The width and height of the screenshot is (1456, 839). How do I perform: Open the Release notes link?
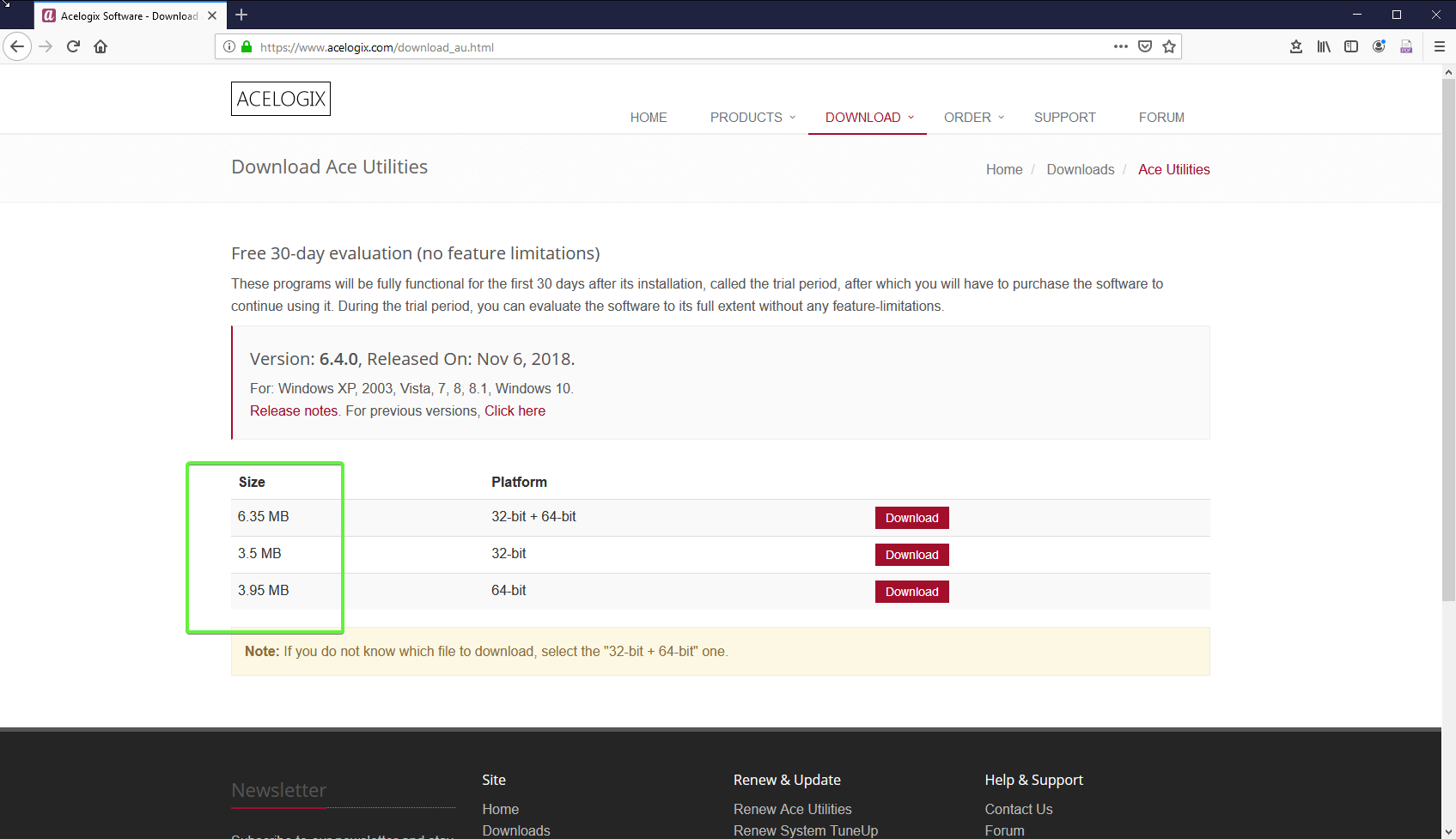pos(294,411)
